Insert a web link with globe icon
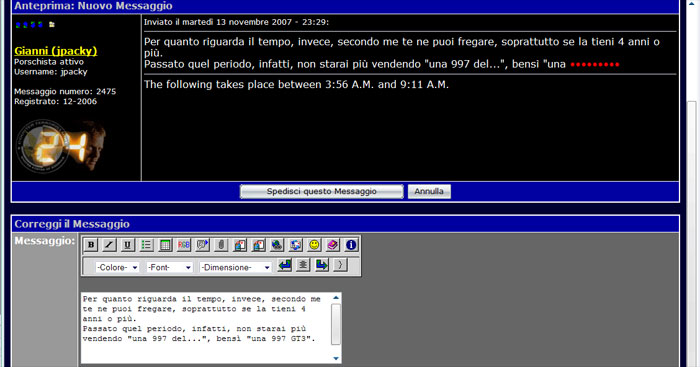Screen dimensions: 700x367 [x=277, y=245]
